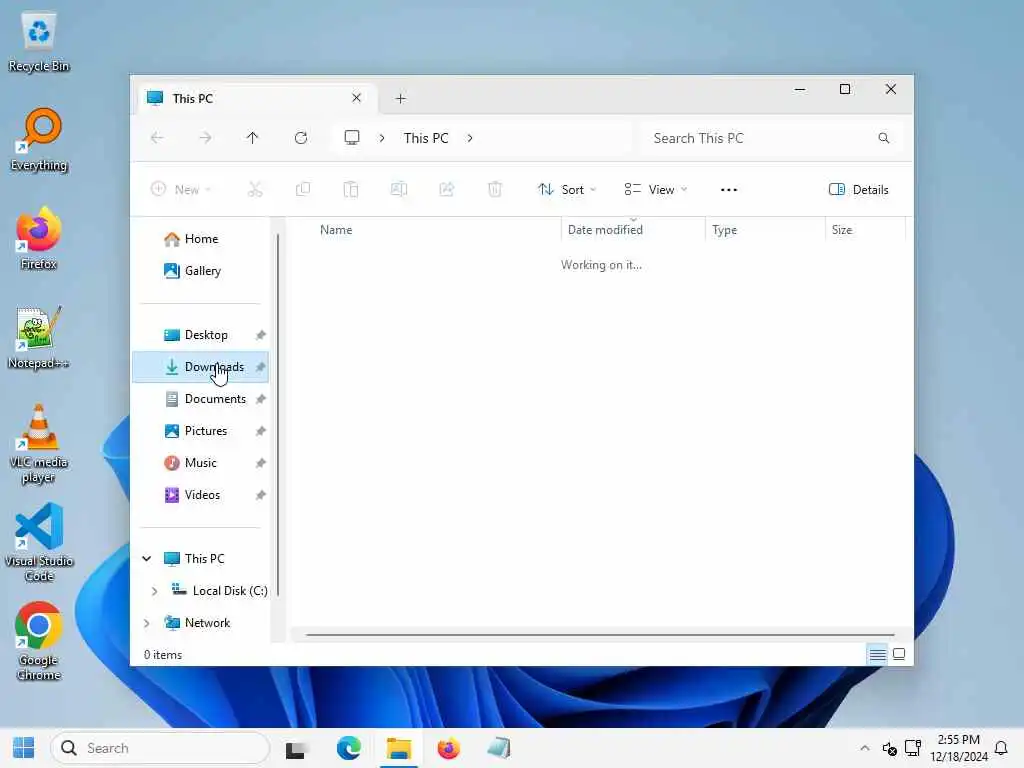
Task: Open the New dropdown menu
Action: tap(181, 189)
